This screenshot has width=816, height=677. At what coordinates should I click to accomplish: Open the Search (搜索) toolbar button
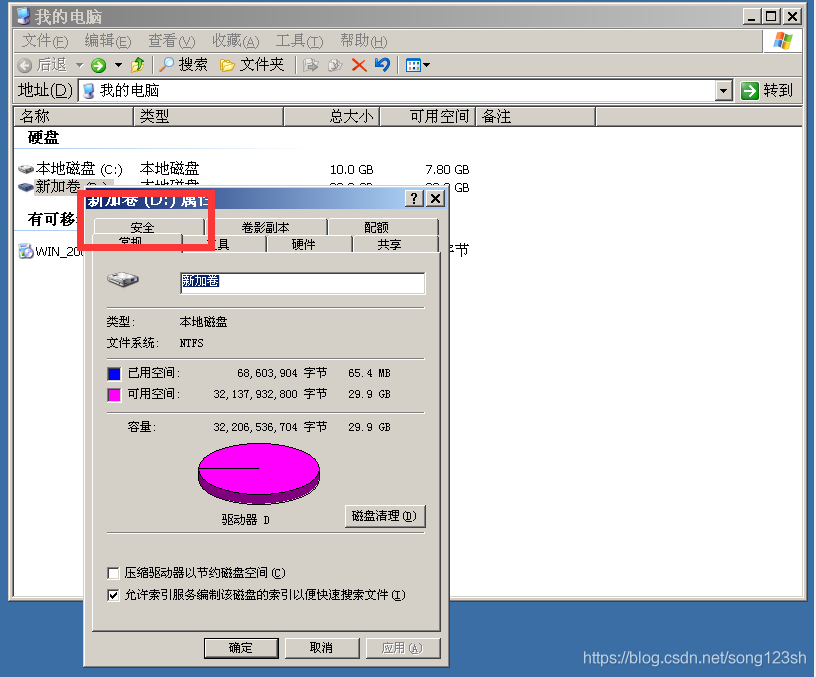[x=183, y=65]
